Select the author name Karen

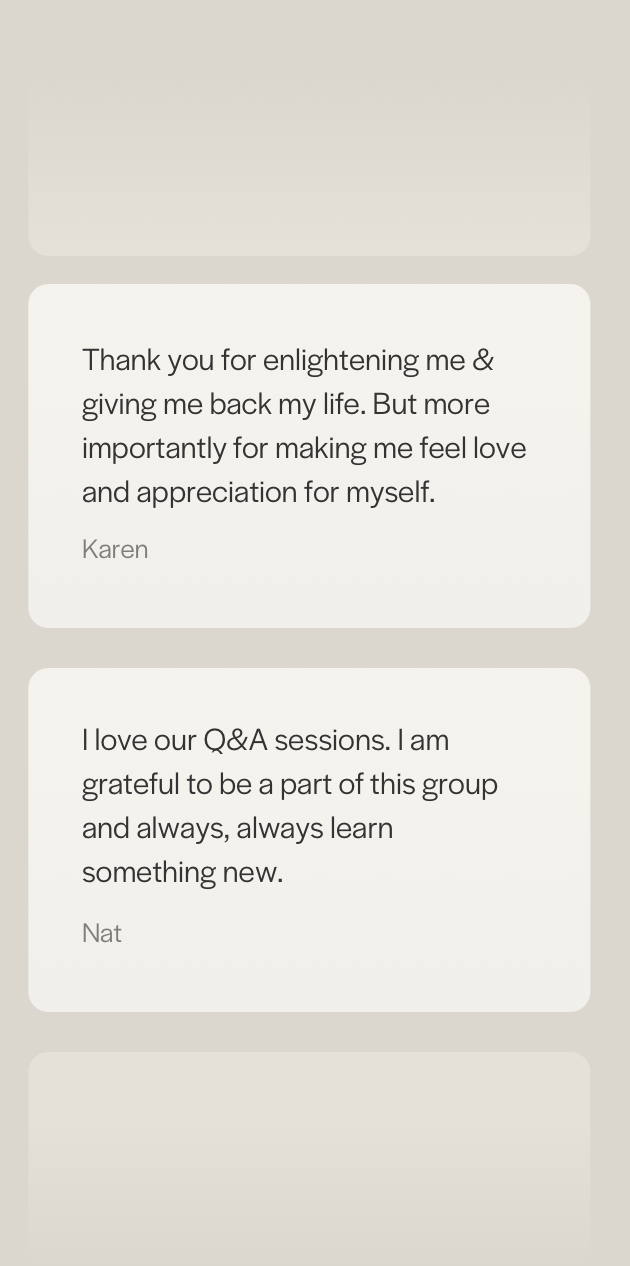tap(115, 549)
